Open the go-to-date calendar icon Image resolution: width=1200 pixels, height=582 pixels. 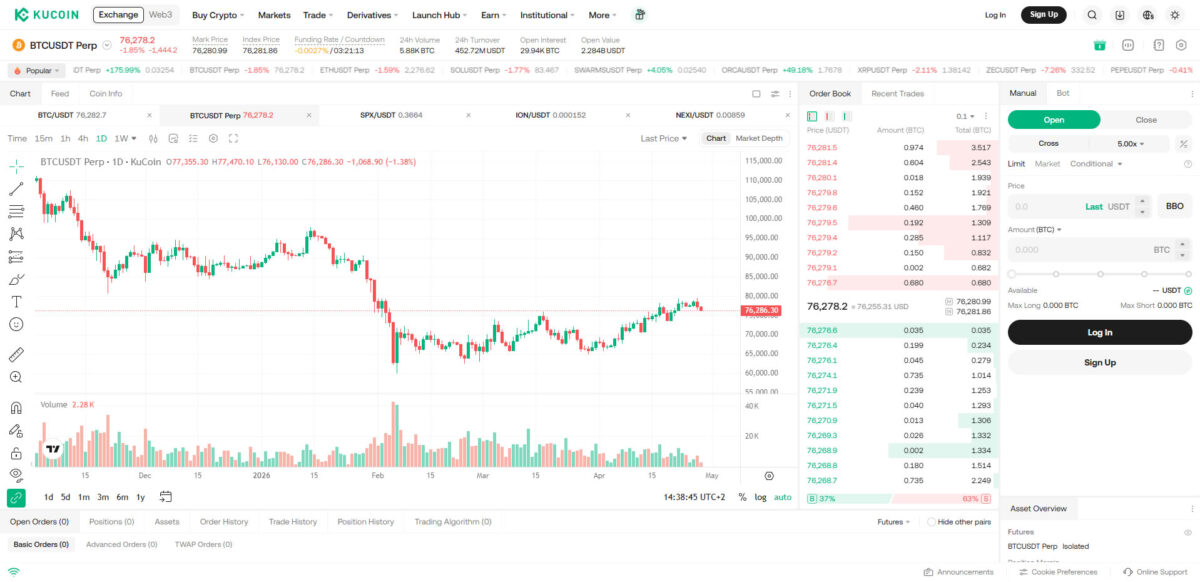tap(166, 497)
